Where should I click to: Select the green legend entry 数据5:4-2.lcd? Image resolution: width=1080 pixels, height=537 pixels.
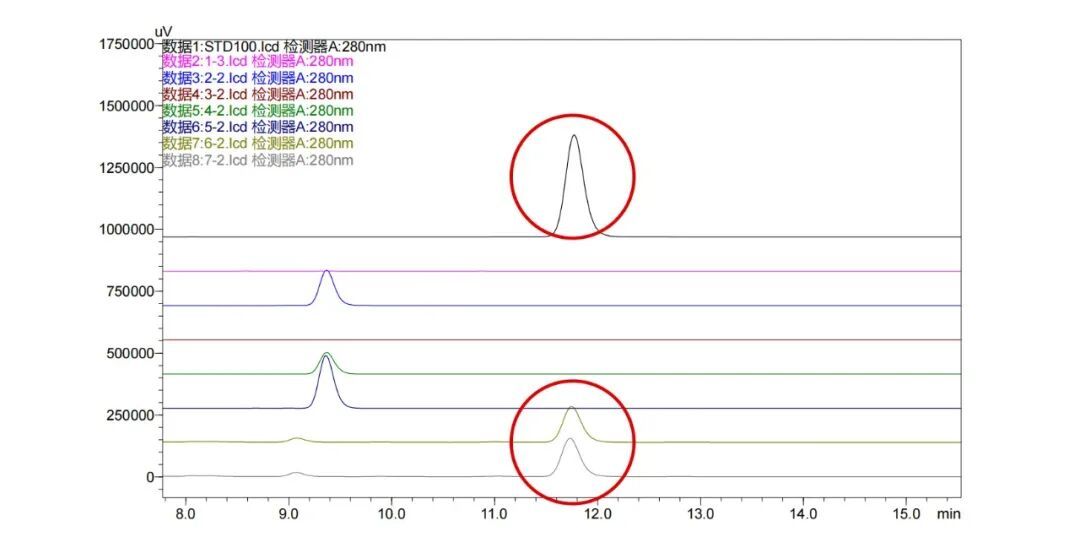pyautogui.click(x=258, y=111)
